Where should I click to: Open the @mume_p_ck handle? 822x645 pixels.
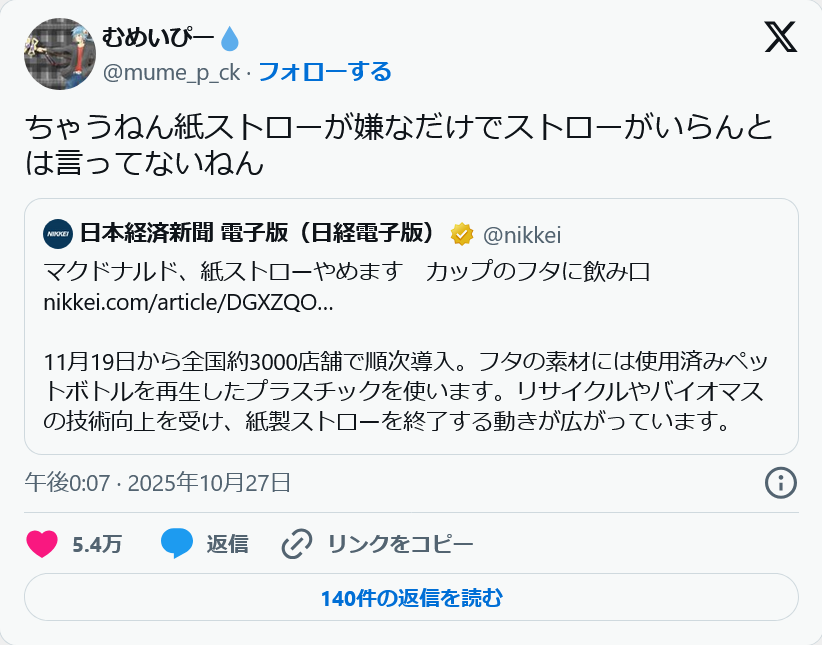click(171, 72)
